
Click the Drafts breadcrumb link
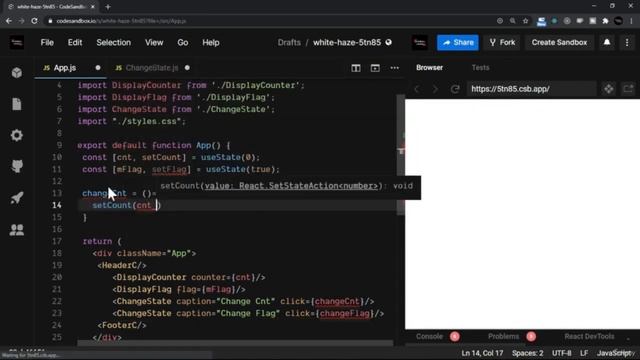[x=289, y=42]
